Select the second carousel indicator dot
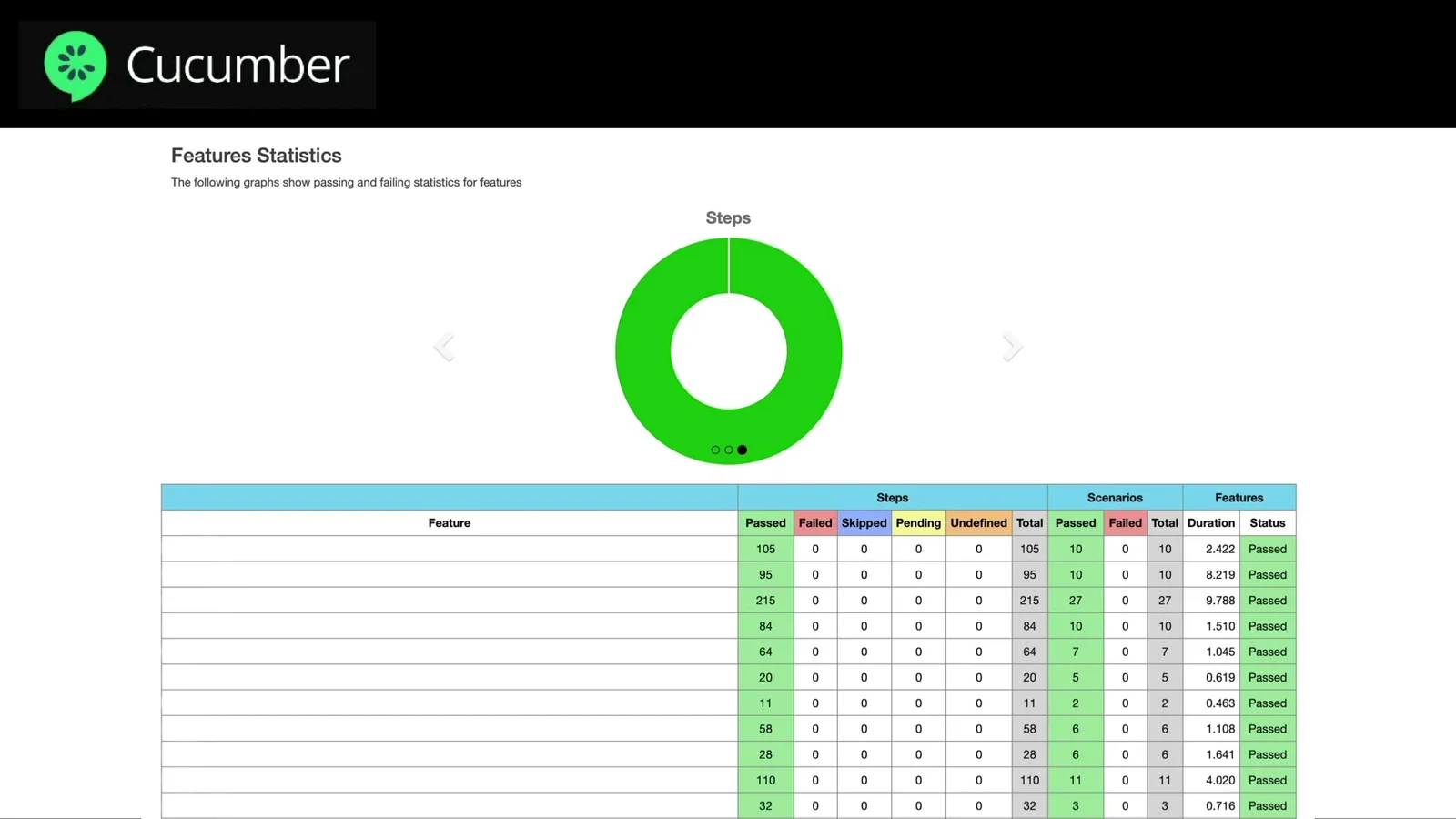This screenshot has height=819, width=1456. click(x=729, y=450)
